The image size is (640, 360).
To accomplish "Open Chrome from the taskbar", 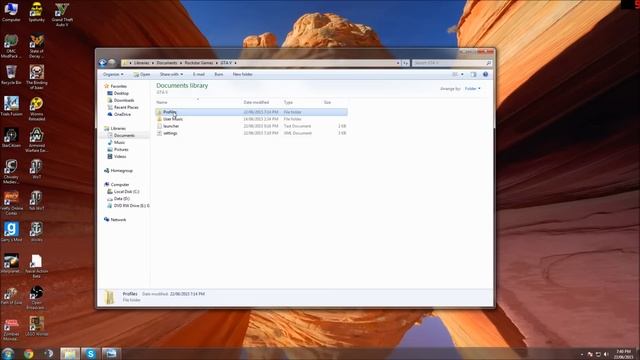I will coord(28,353).
